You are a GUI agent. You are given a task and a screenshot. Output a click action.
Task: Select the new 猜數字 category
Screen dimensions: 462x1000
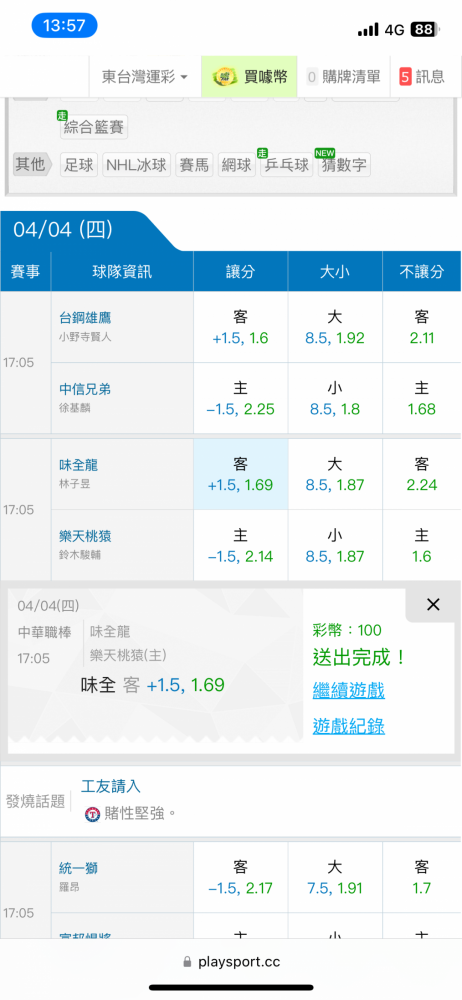[x=344, y=165]
